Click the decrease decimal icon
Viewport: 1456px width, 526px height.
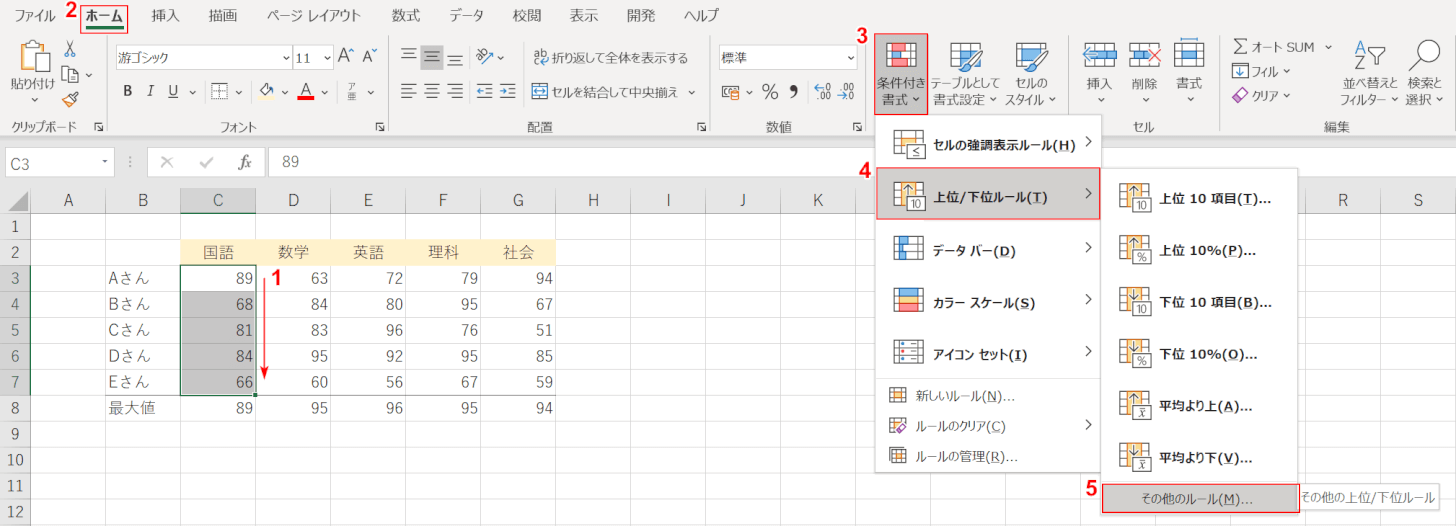(846, 91)
